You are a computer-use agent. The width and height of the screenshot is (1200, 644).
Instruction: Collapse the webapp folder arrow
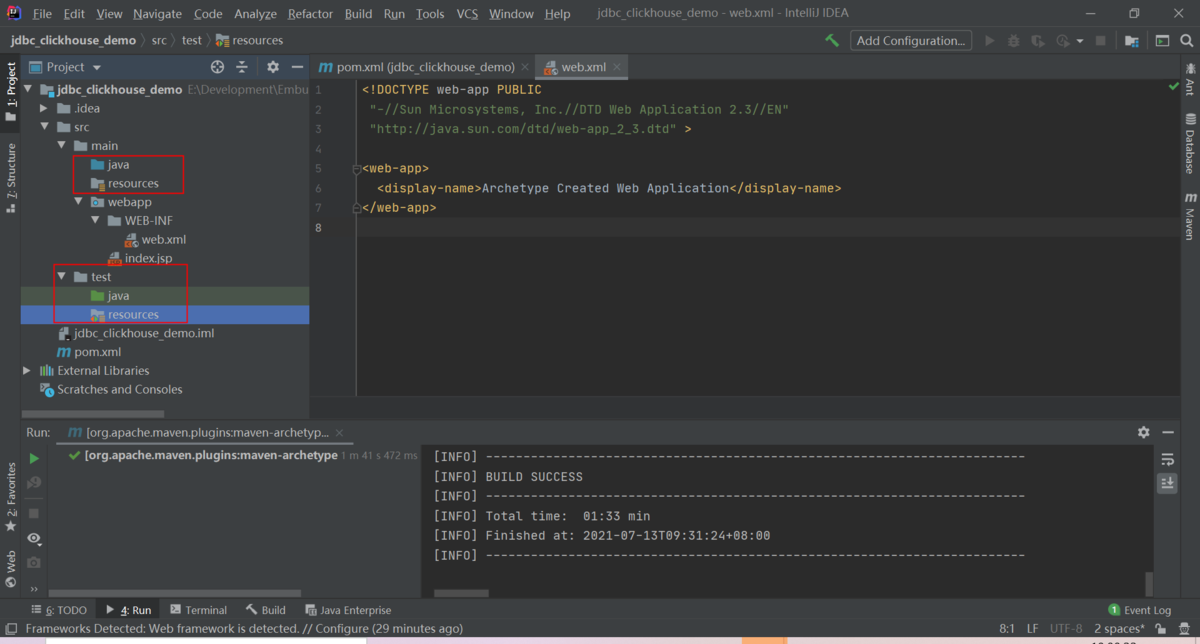point(79,202)
